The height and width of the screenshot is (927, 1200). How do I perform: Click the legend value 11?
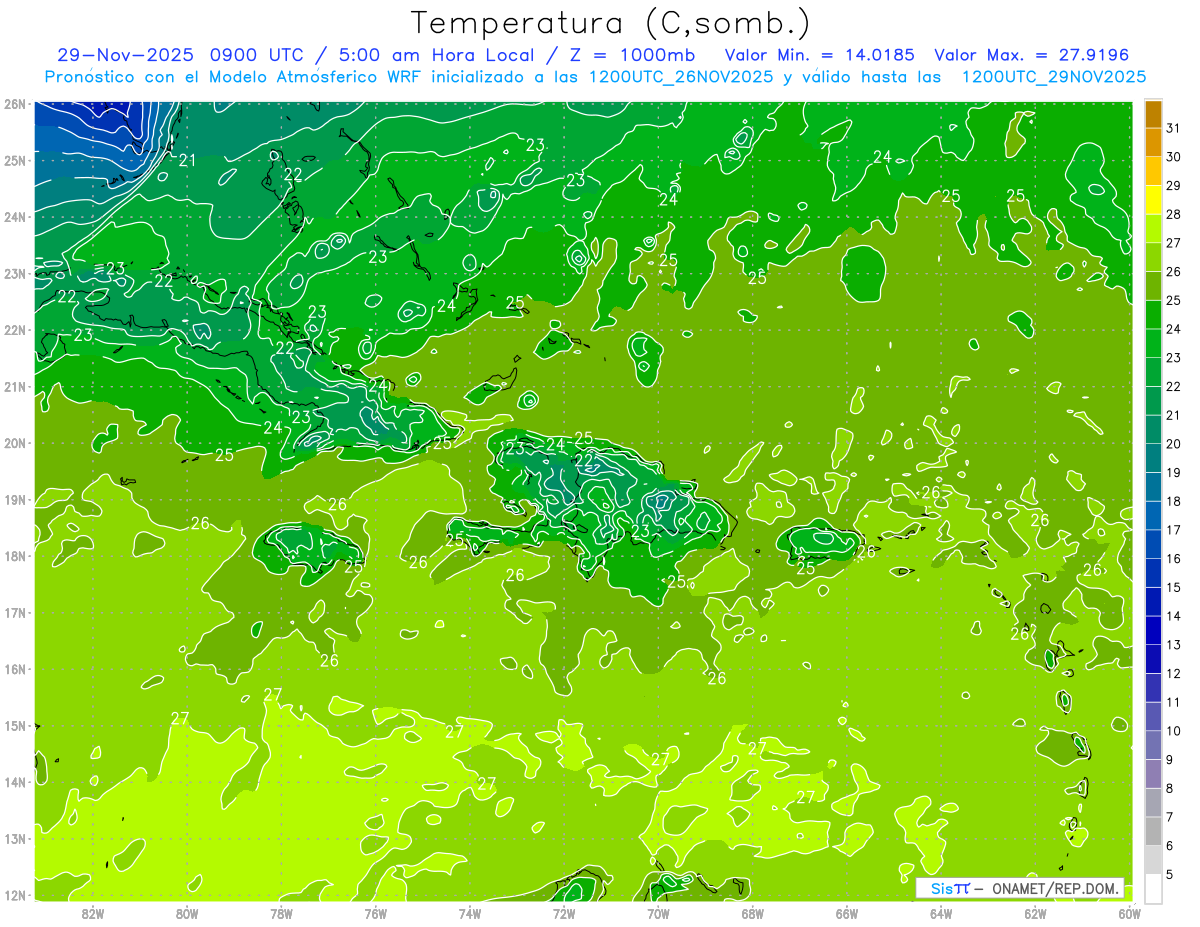(1173, 703)
